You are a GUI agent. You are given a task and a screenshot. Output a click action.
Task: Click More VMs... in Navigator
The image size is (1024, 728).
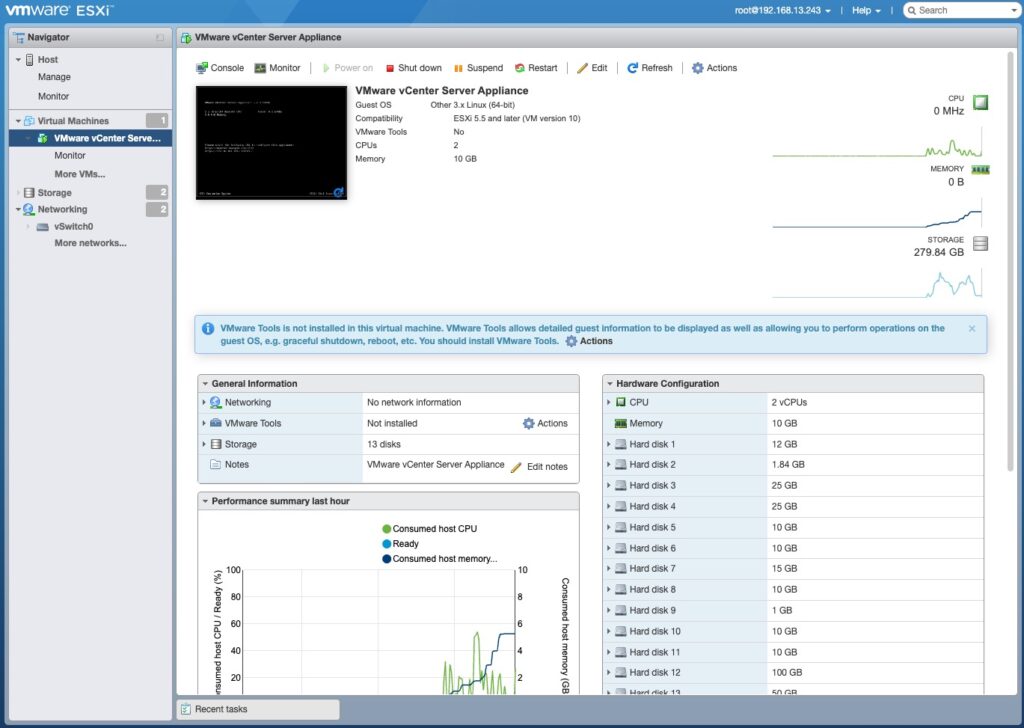coord(80,174)
